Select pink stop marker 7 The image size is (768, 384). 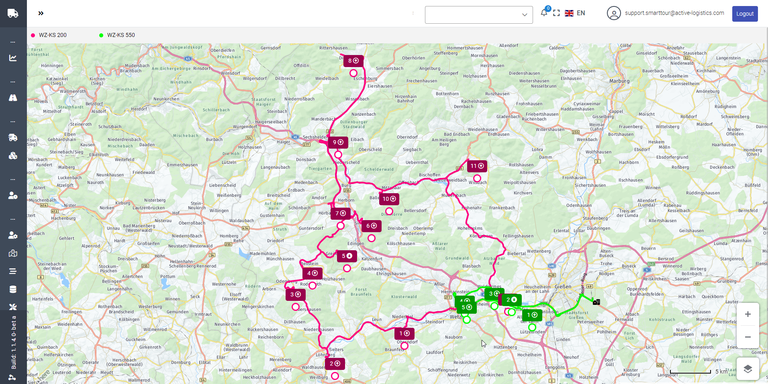[340, 214]
